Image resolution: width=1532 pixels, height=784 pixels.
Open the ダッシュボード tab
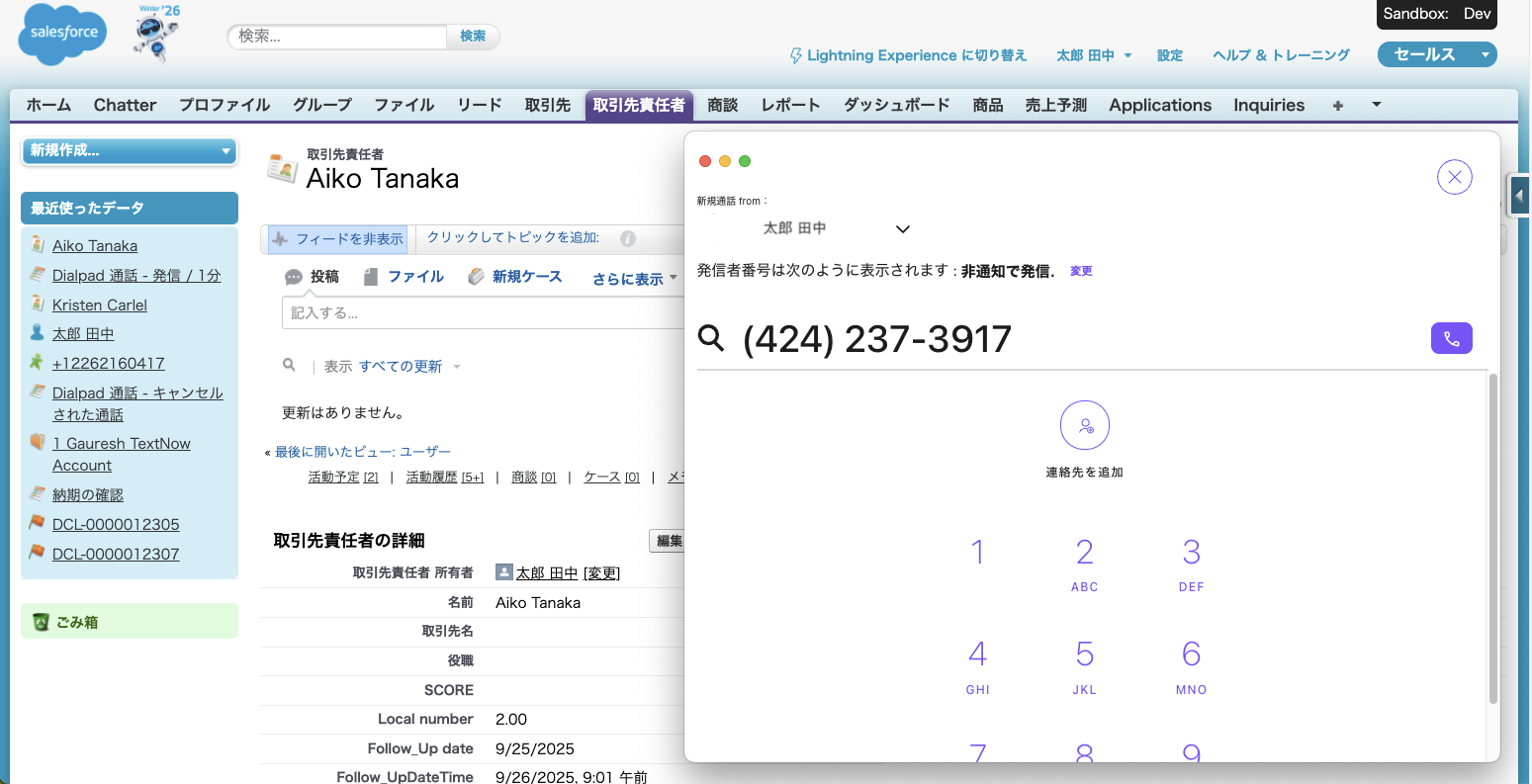point(896,105)
